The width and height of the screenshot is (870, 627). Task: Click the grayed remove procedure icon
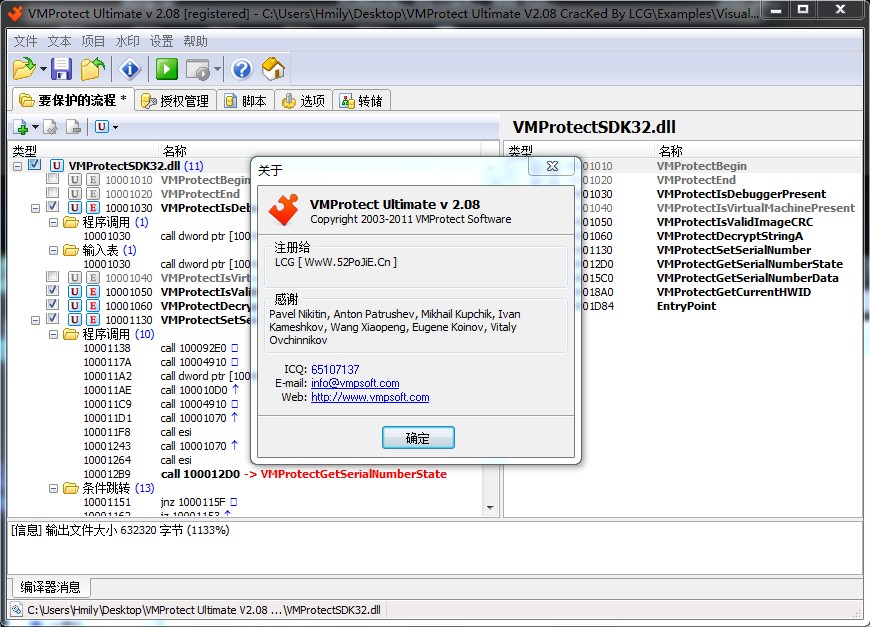click(73, 127)
